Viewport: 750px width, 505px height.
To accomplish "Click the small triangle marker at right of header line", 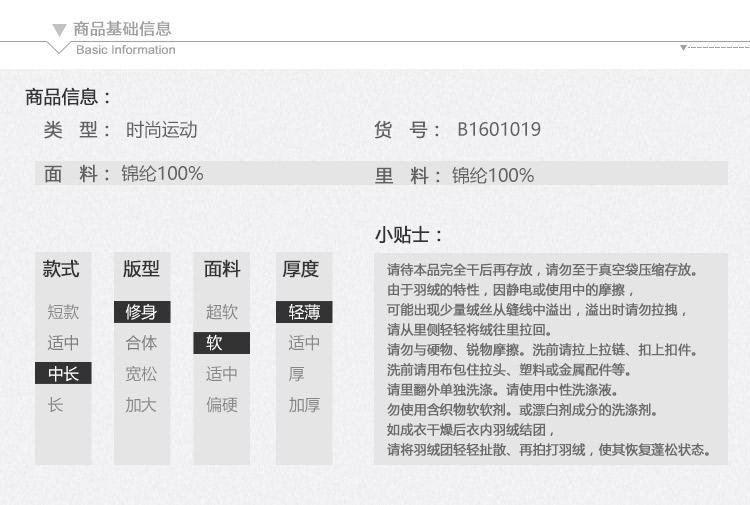I will (683, 47).
